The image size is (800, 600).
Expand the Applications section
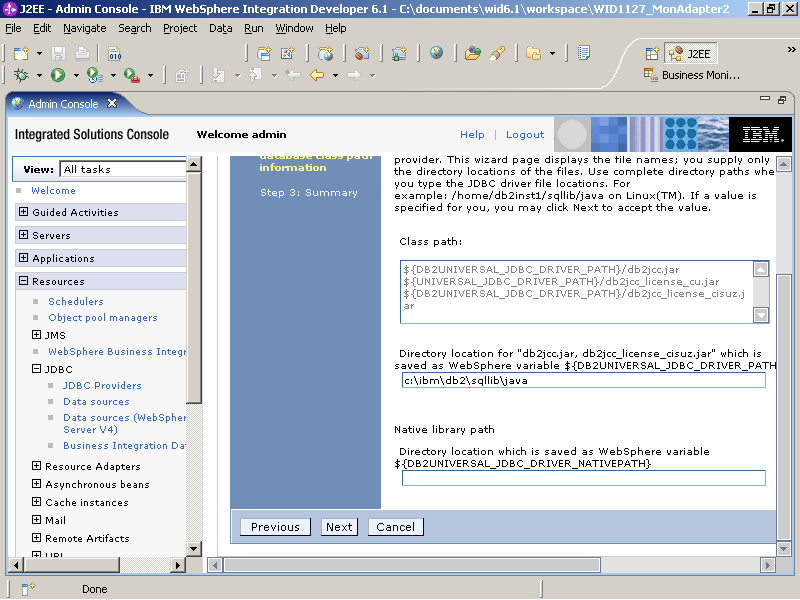coord(23,257)
